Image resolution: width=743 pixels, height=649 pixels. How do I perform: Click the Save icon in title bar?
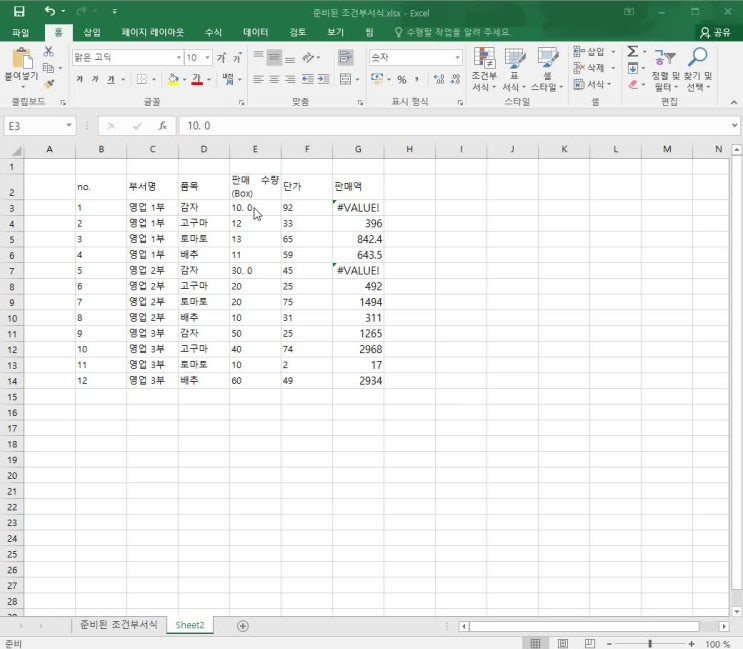coord(19,11)
